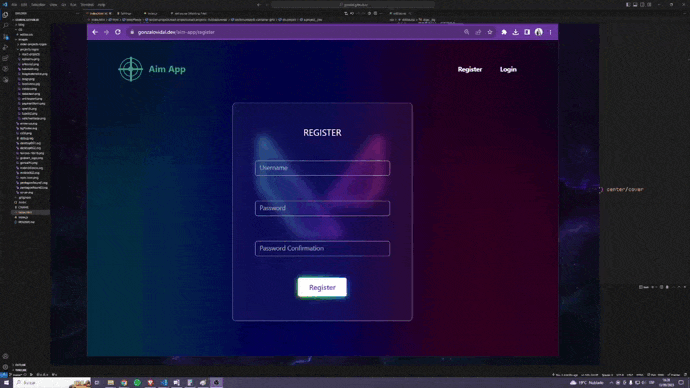Toggle VS Code primary sidebar layout icon
This screenshot has height=388, width=690.
coord(628,4)
